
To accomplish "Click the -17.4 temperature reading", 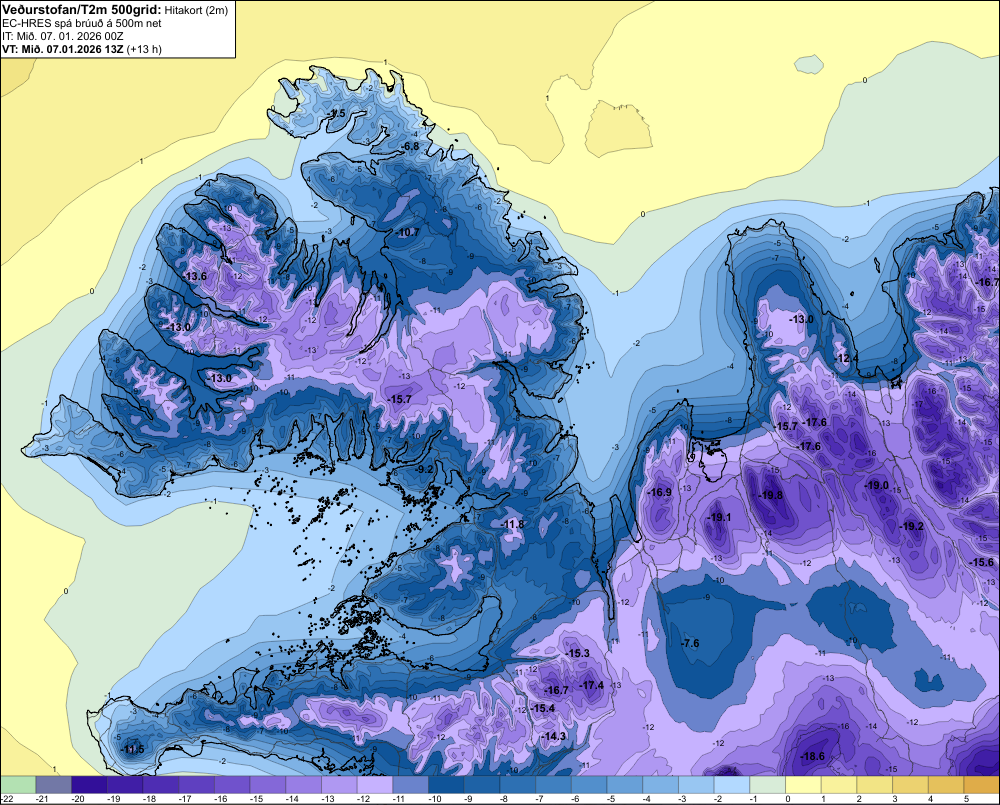I will point(591,685).
